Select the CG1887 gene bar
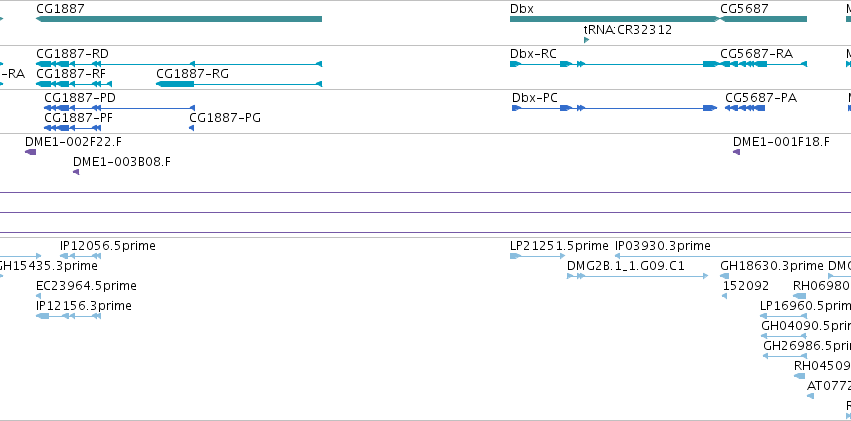Viewport: 851px width, 421px height. pyautogui.click(x=179, y=19)
